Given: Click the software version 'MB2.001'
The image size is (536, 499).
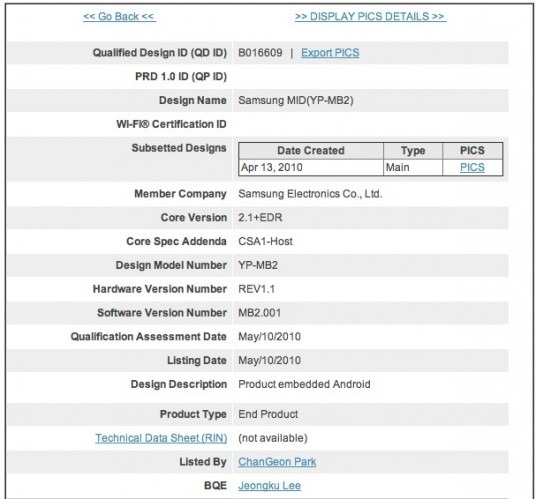Looking at the screenshot, I should pyautogui.click(x=259, y=313).
